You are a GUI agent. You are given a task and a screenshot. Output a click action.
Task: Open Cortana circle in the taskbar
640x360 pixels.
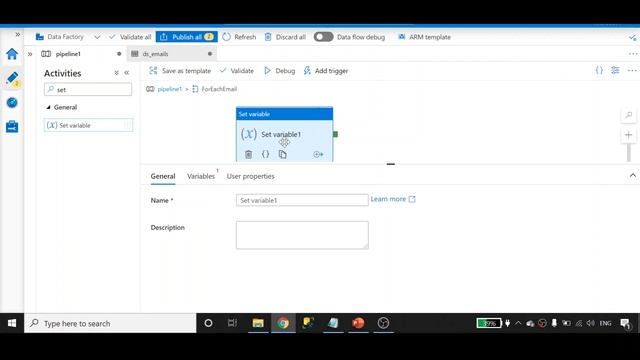pos(208,323)
